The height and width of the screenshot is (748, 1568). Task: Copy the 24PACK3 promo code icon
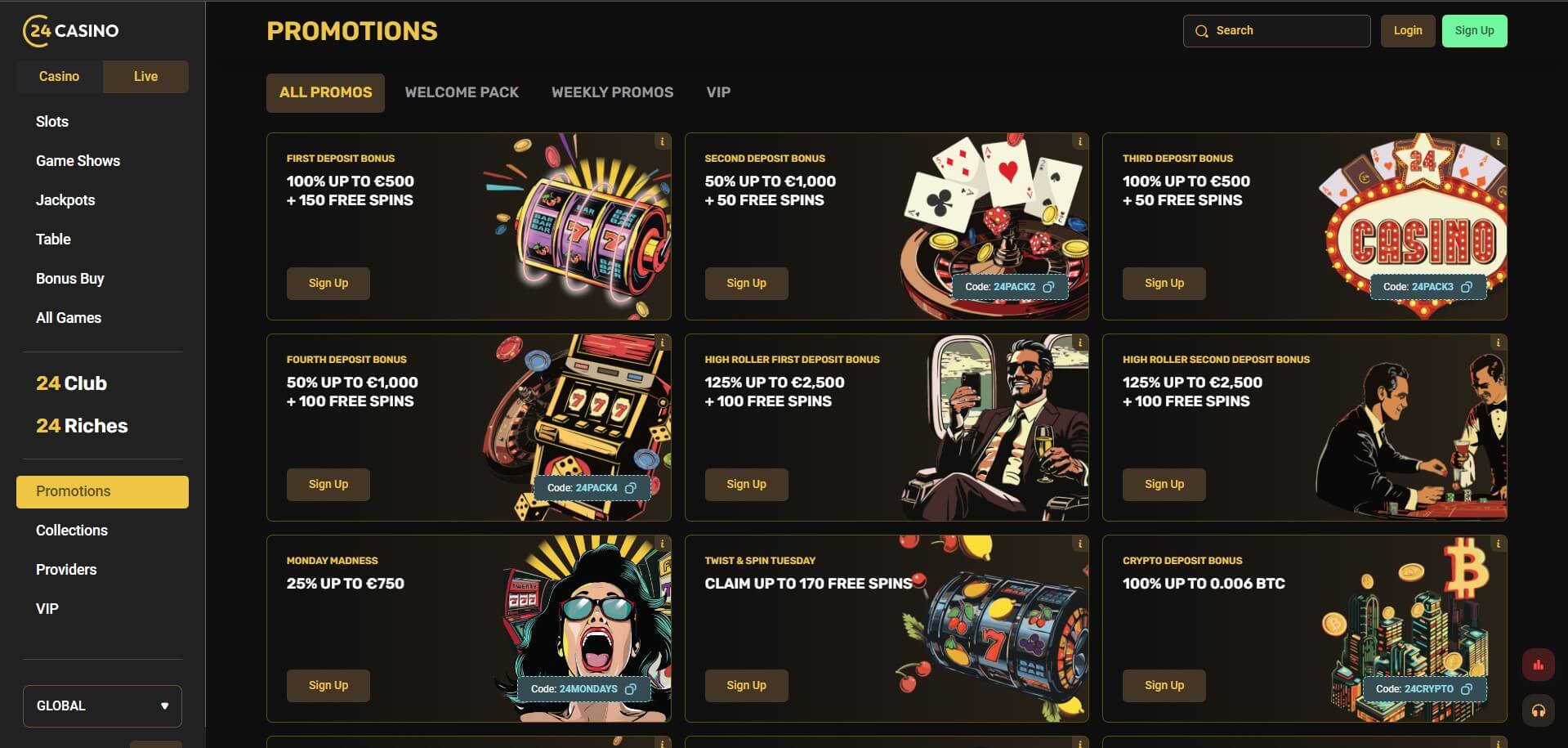1467,287
